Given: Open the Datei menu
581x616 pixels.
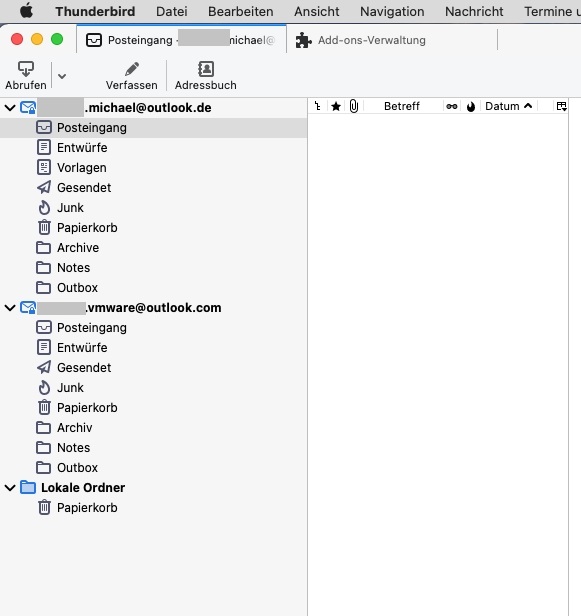Looking at the screenshot, I should 172,11.
